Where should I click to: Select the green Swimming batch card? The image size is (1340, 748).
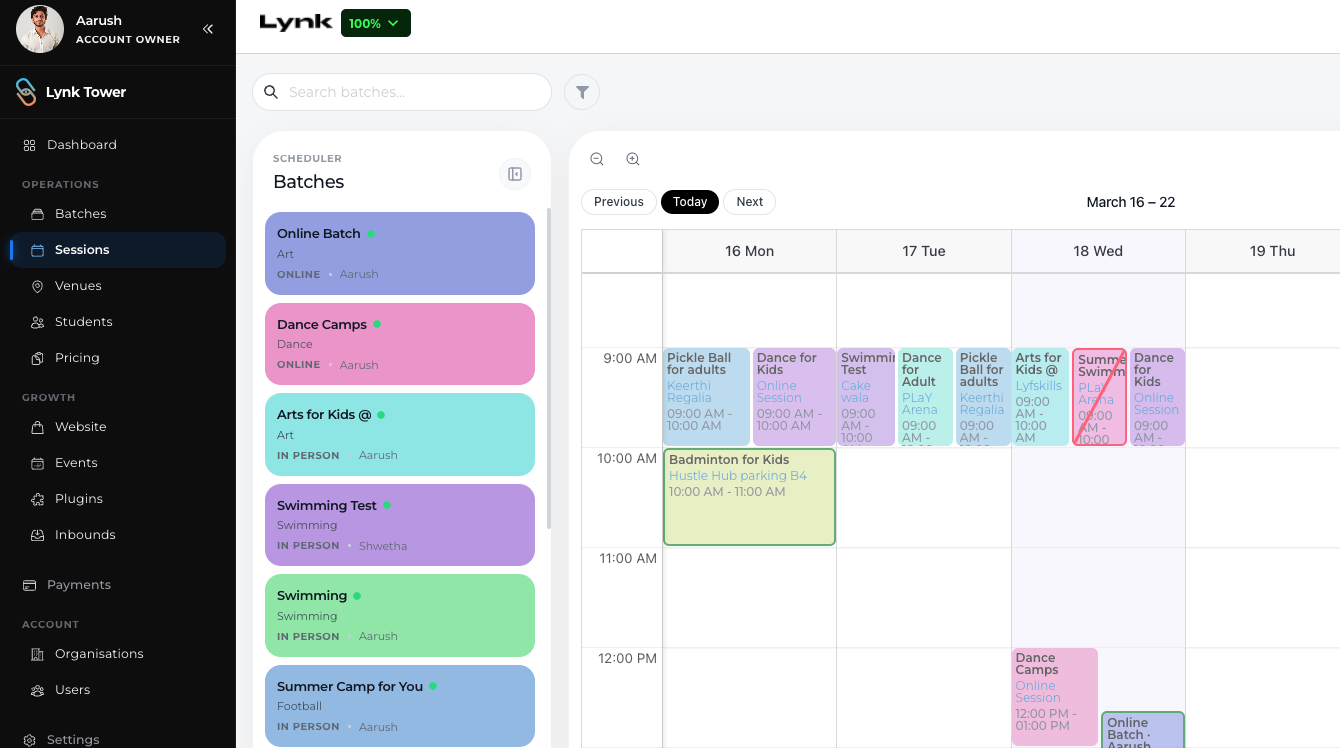click(x=400, y=615)
